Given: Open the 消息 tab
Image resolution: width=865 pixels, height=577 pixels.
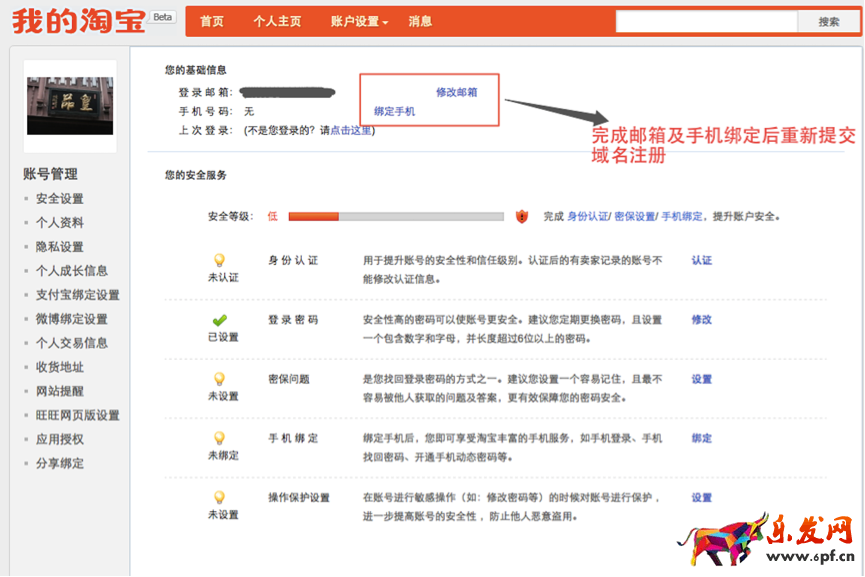Looking at the screenshot, I should [421, 22].
